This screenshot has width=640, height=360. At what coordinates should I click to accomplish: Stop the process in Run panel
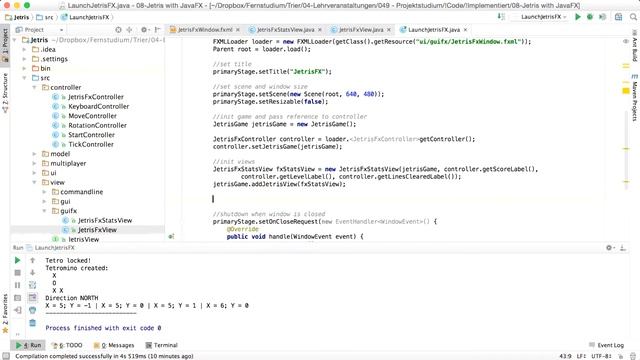(18, 273)
